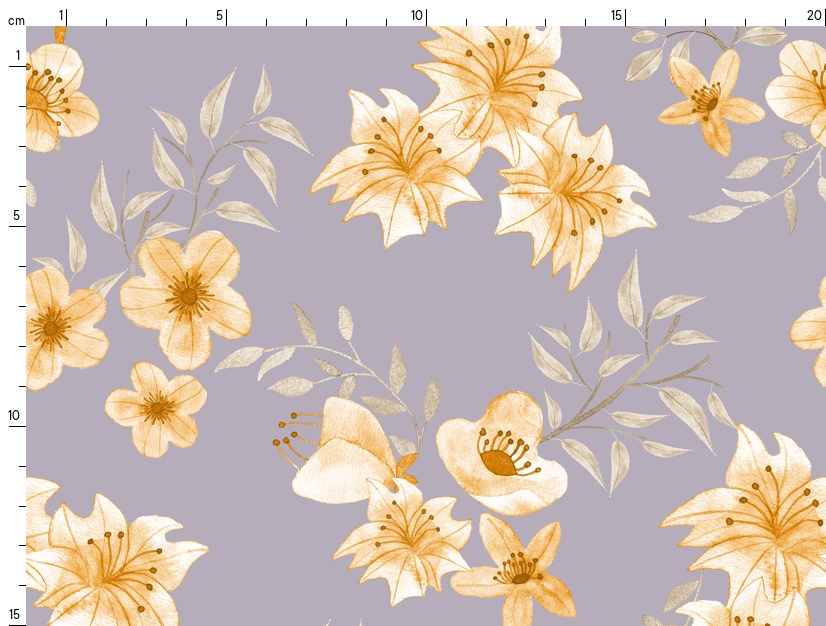Click the 'cm' unit label on ruler
Viewport: 826px width, 626px height.
pyautogui.click(x=15, y=21)
